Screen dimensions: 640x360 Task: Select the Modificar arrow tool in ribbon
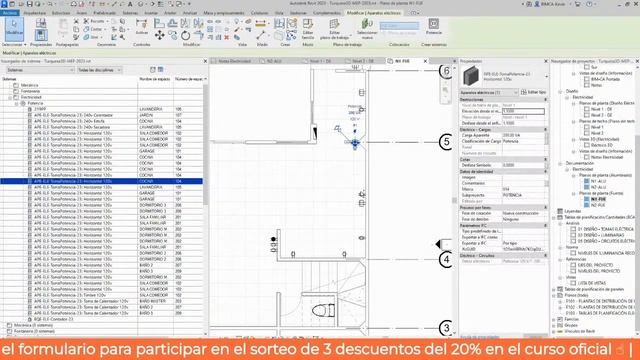(14, 29)
